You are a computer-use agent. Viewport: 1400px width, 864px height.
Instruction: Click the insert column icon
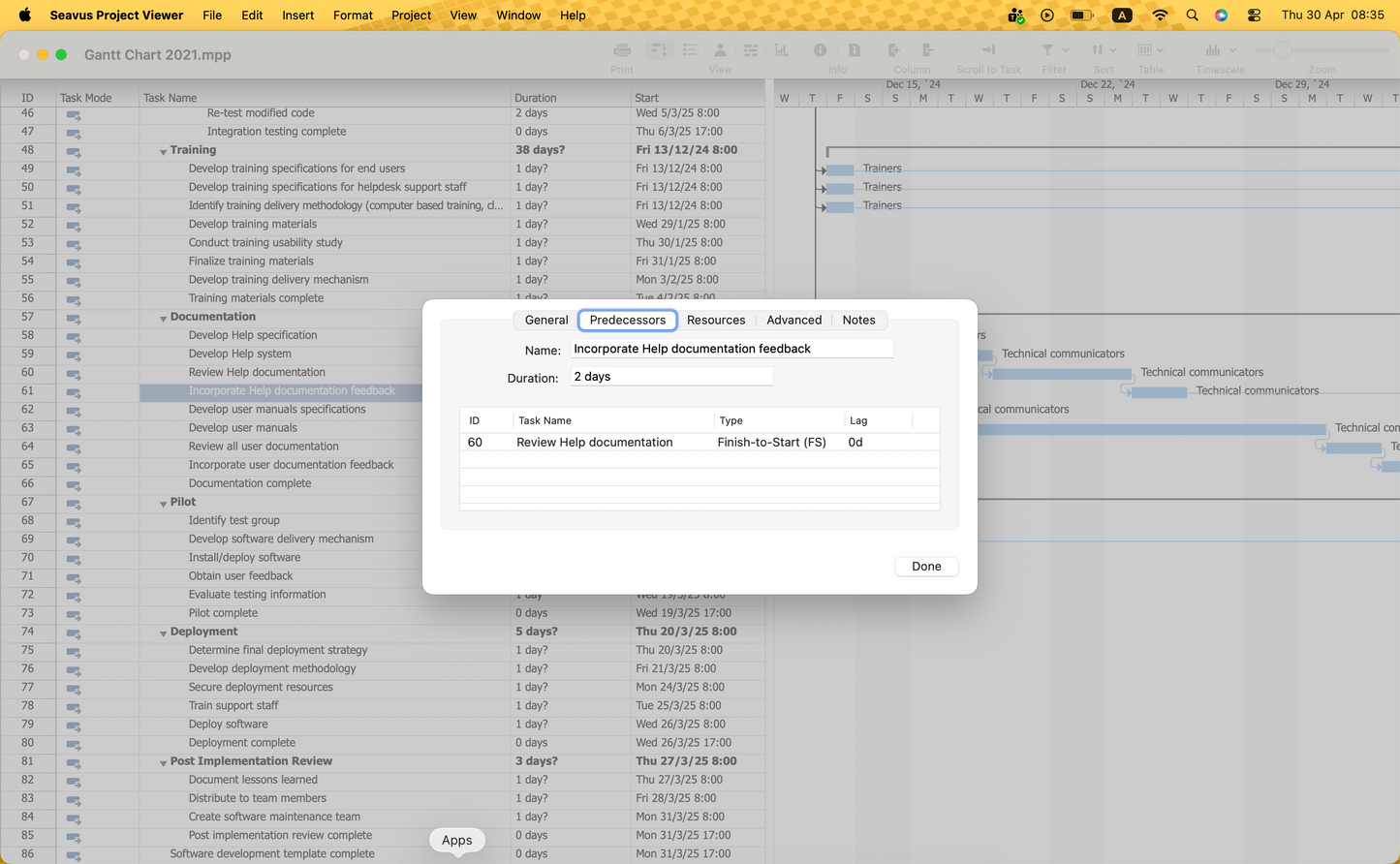[x=894, y=50]
